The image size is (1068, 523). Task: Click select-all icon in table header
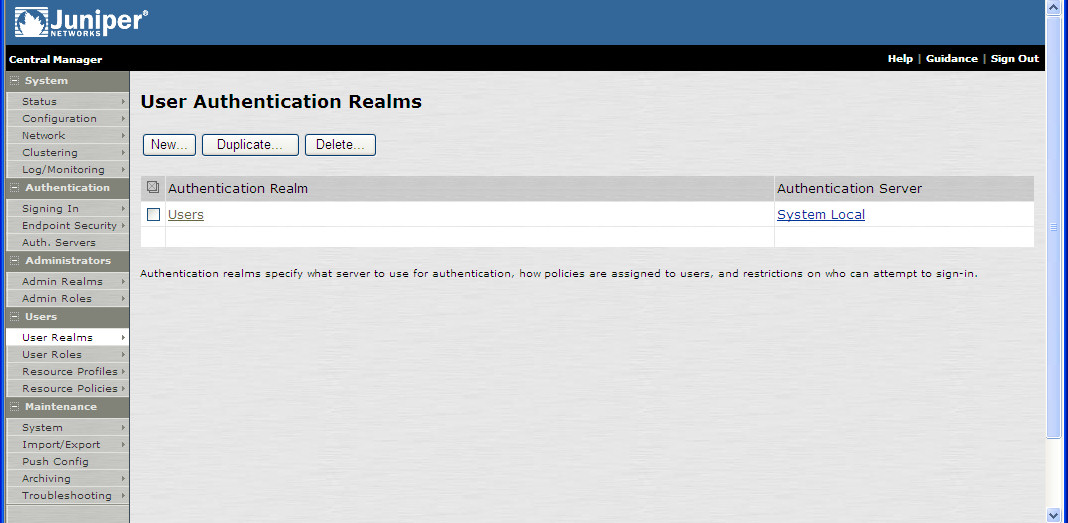153,188
